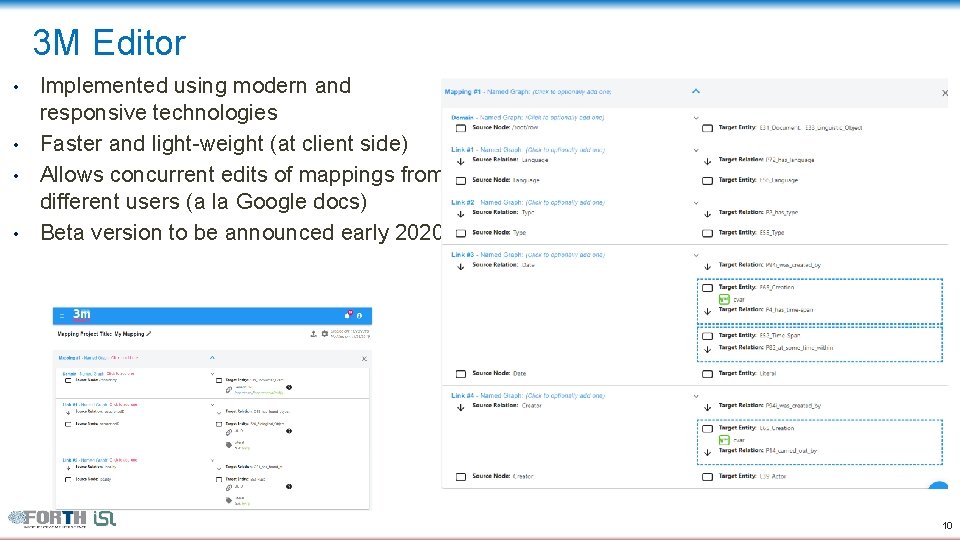Screen dimensions: 960x540
Task: Click the Link #3 Named Graph link
Action: tap(528, 255)
